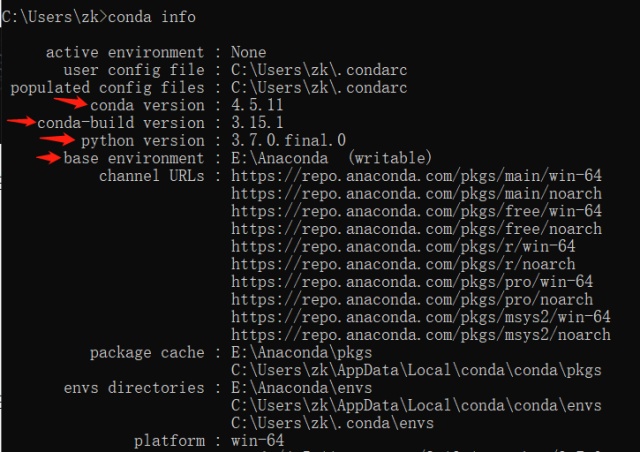Click the C:\Users\zk\.conda\envs path
640x452 pixels.
[332, 423]
